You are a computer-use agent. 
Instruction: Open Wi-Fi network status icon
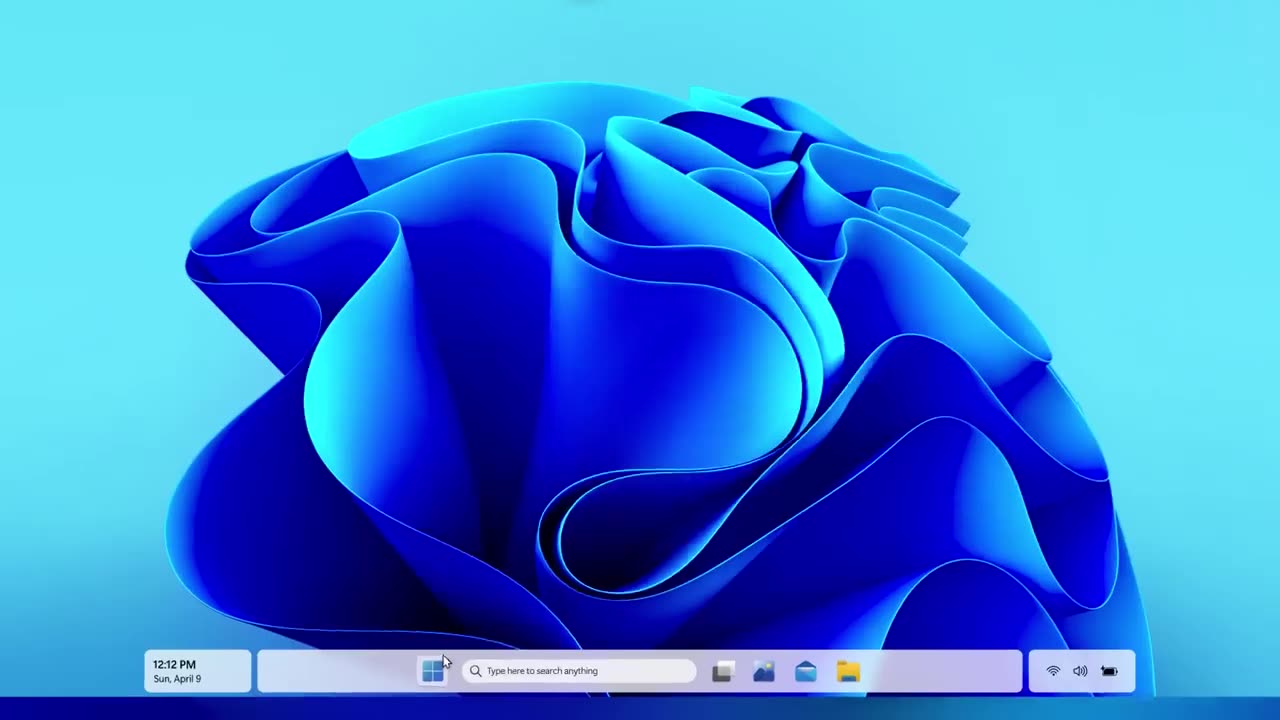point(1053,671)
